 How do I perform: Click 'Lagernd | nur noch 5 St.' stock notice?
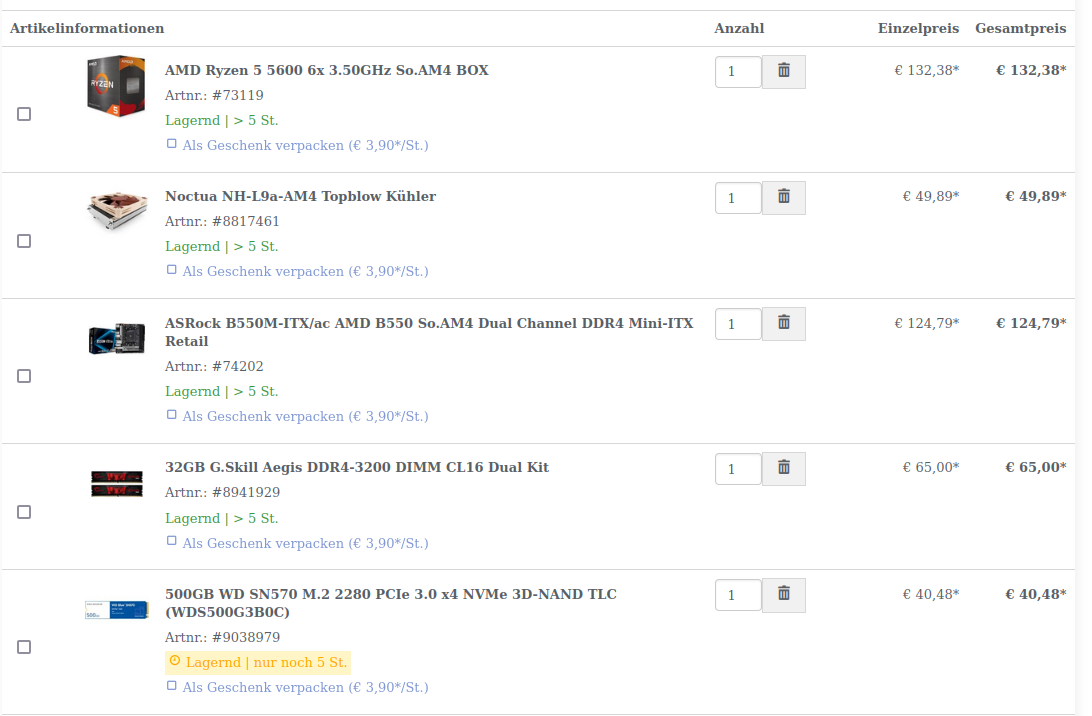(258, 662)
